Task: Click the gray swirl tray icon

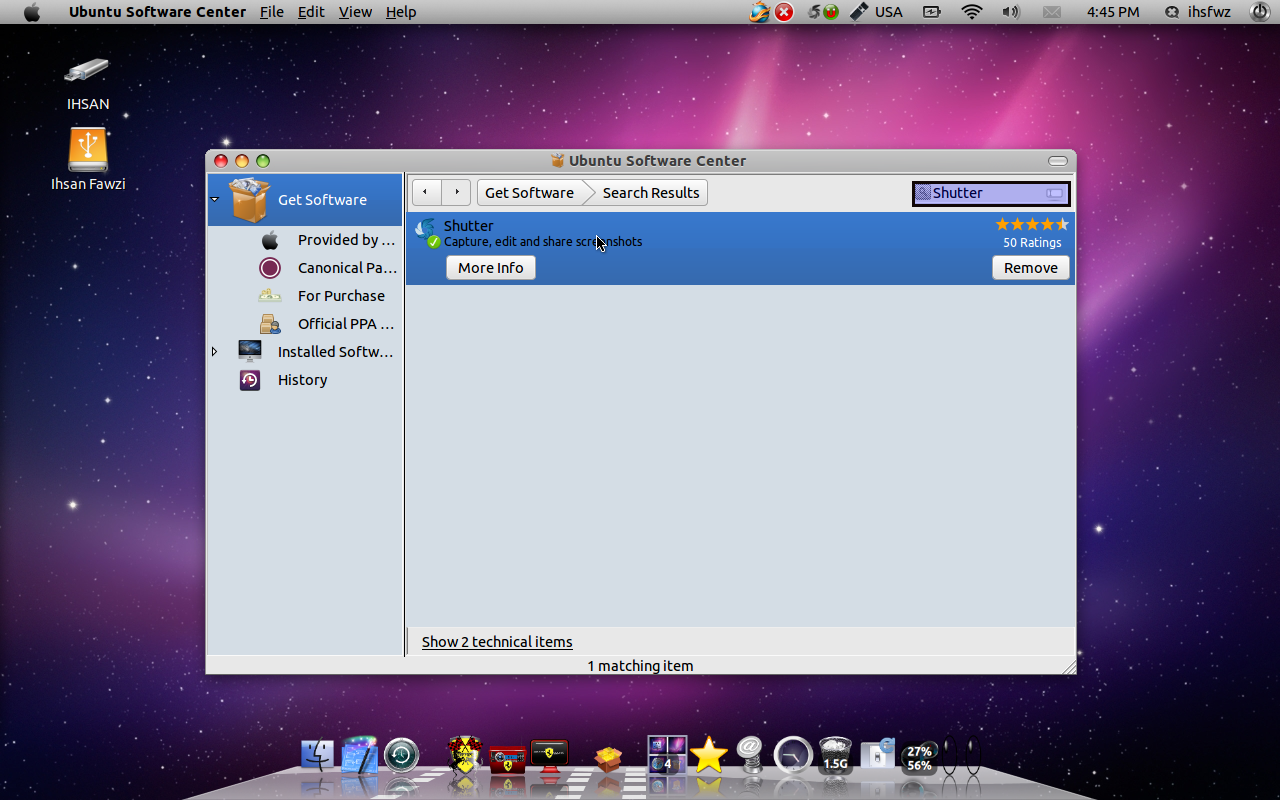Action: pos(814,12)
